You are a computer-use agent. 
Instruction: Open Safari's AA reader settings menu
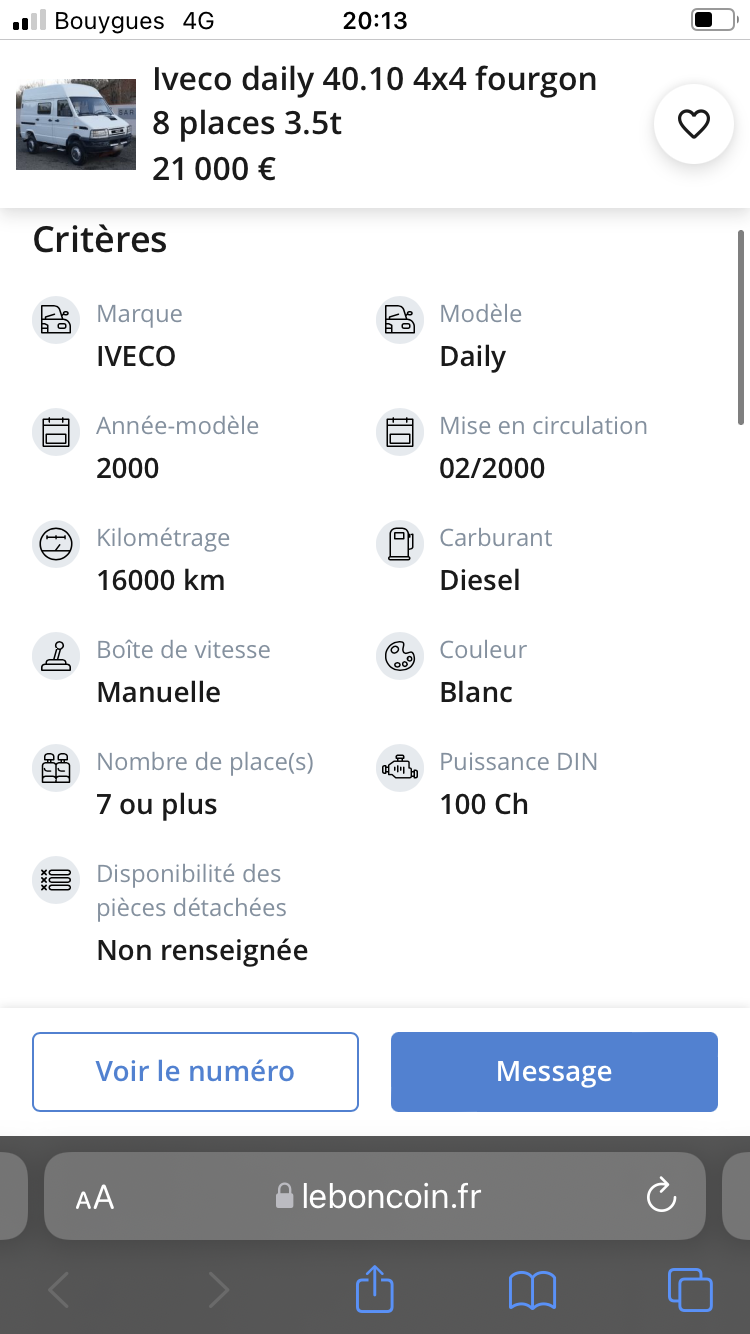click(95, 1197)
